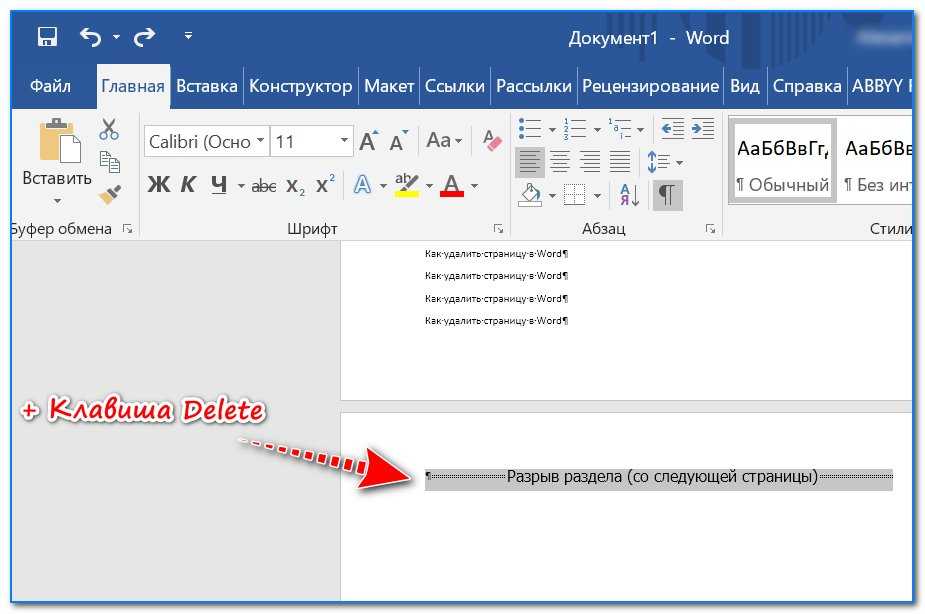Screen dimensions: 925x614
Task: Open the Справка tab
Action: coord(806,86)
